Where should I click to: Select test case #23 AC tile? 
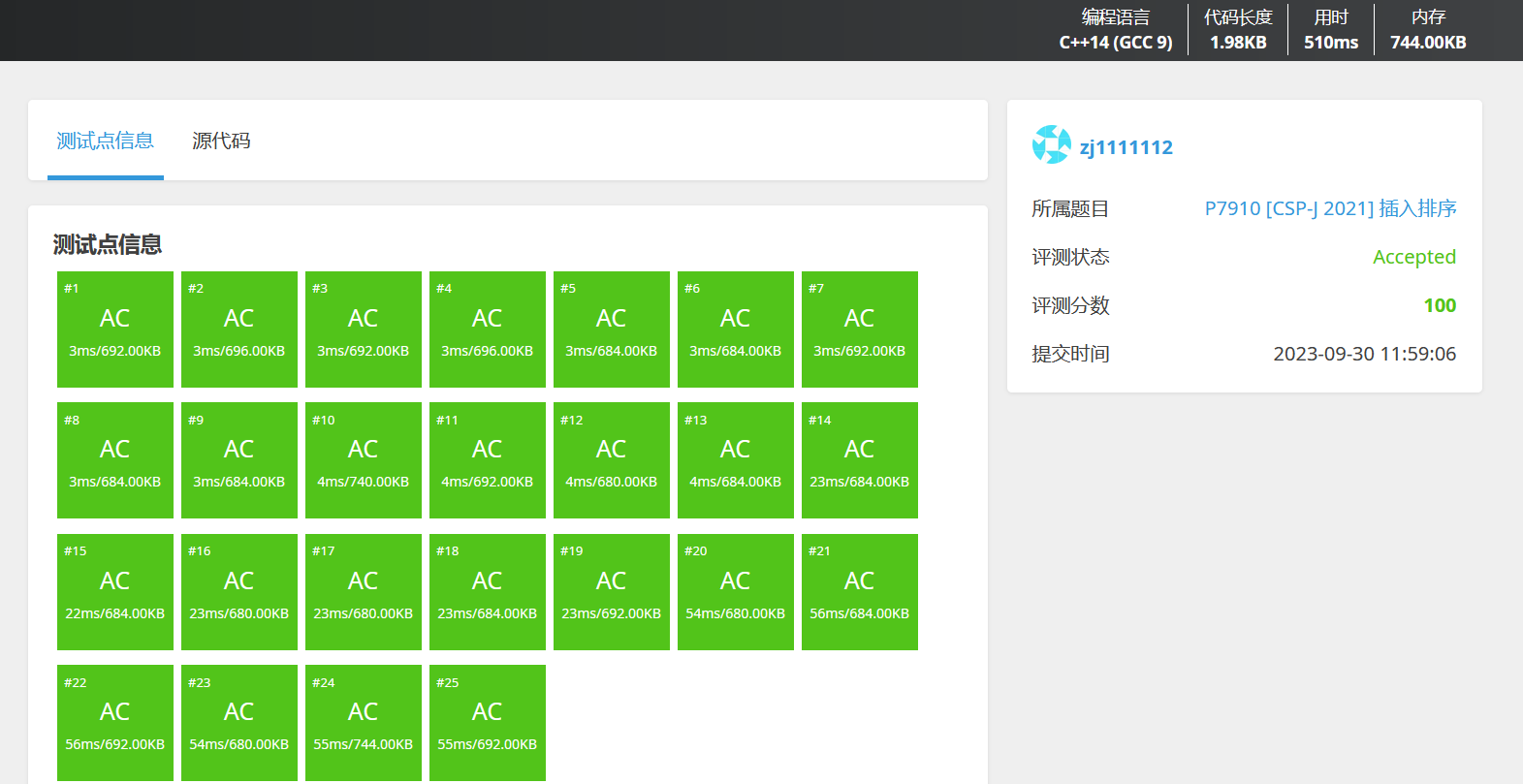tap(239, 723)
